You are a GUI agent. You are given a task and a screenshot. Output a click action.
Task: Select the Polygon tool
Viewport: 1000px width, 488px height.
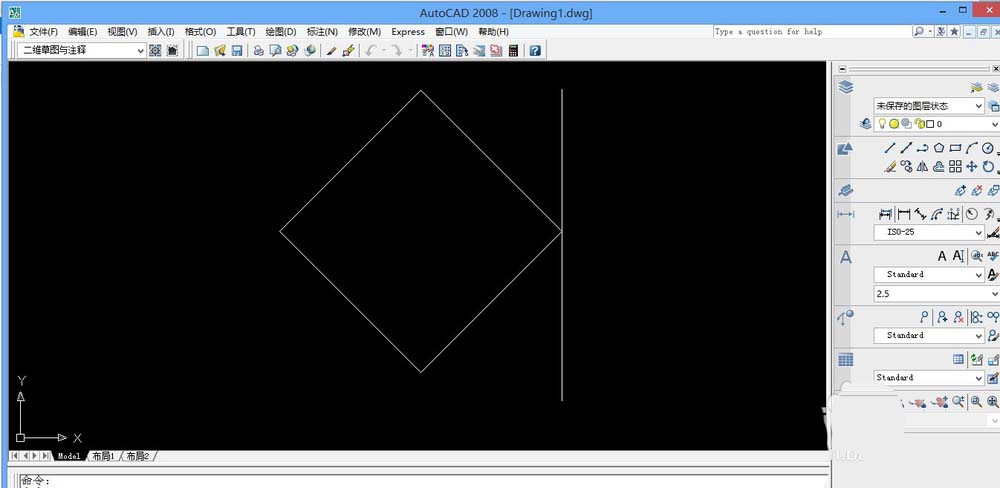[939, 149]
